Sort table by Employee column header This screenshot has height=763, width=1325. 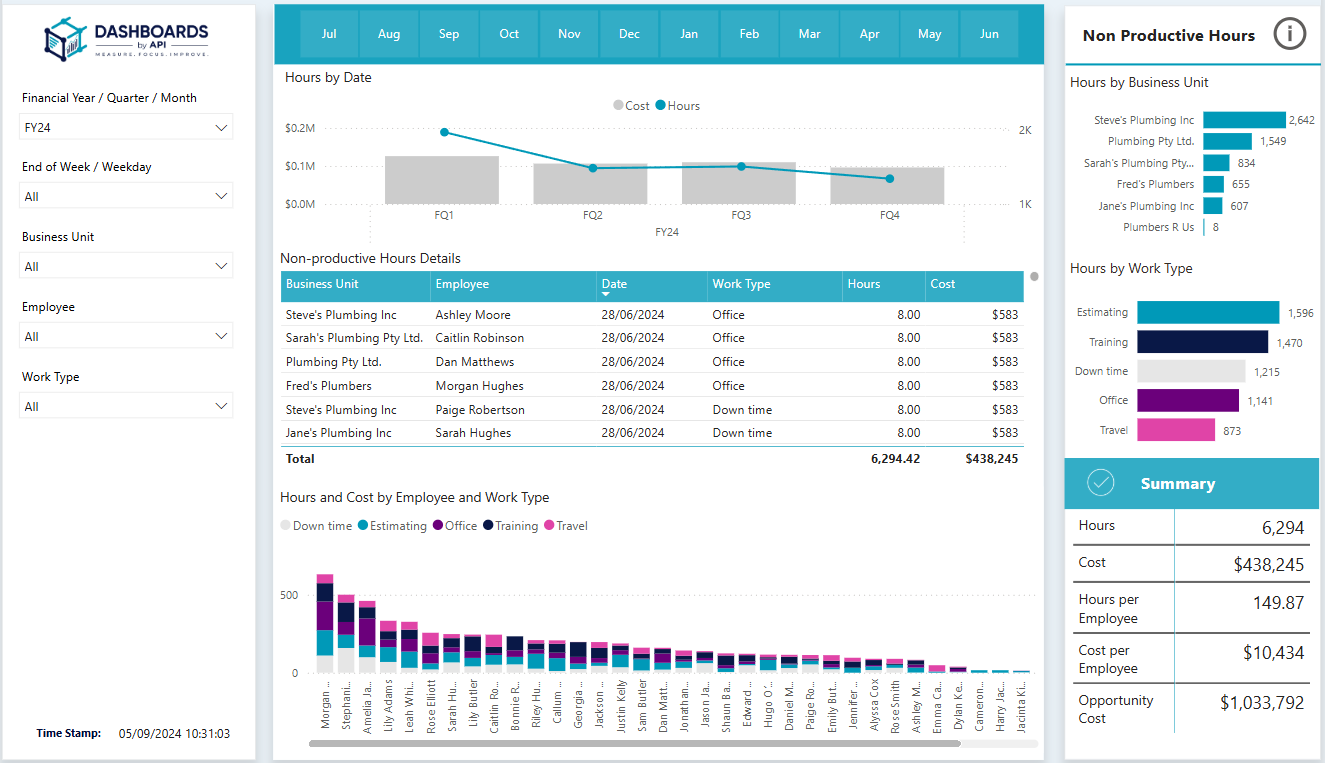[462, 284]
